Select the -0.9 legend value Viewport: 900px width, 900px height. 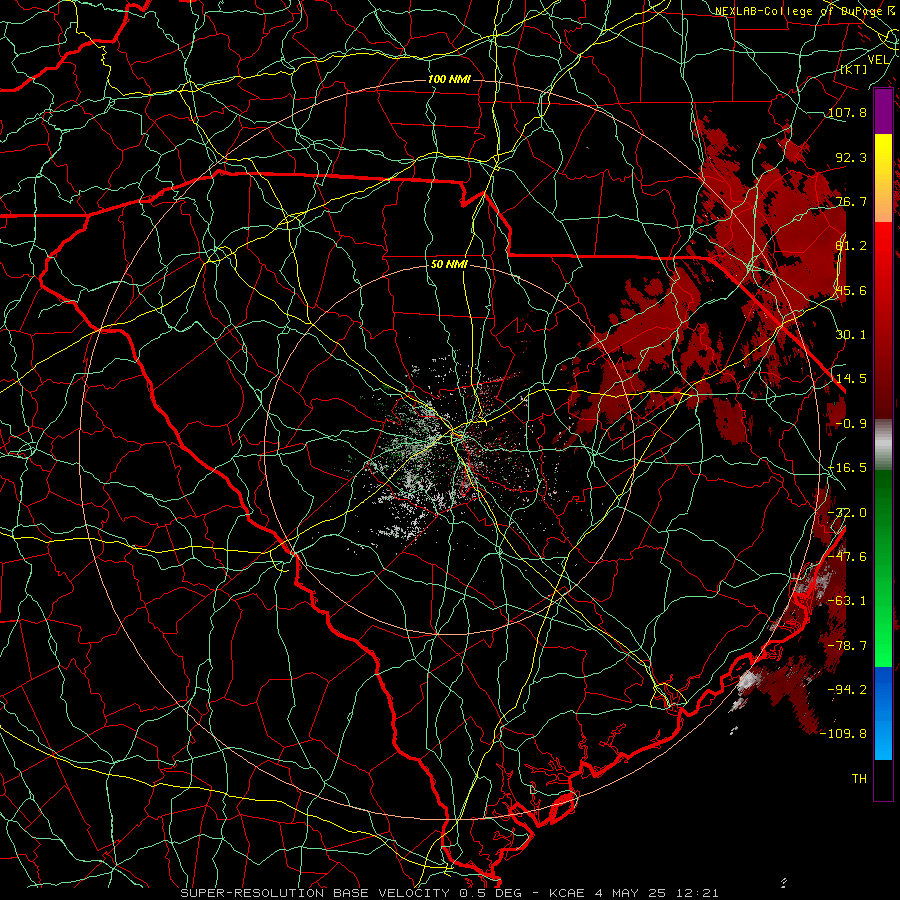[851, 424]
